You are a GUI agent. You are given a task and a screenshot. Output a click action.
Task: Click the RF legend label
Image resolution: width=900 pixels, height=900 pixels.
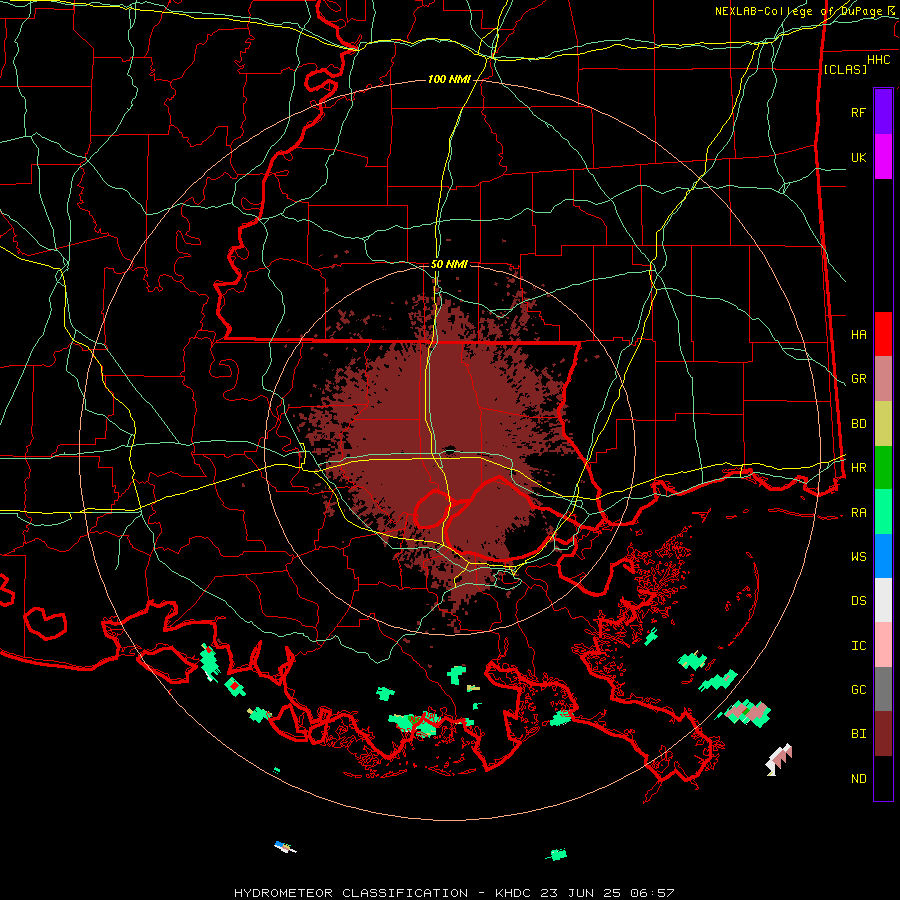(x=858, y=112)
